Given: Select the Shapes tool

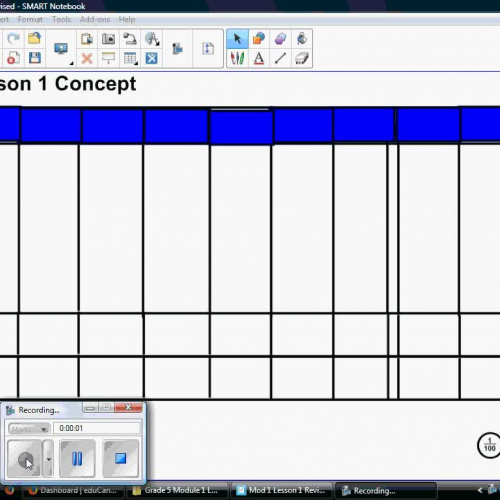Looking at the screenshot, I should pos(259,39).
